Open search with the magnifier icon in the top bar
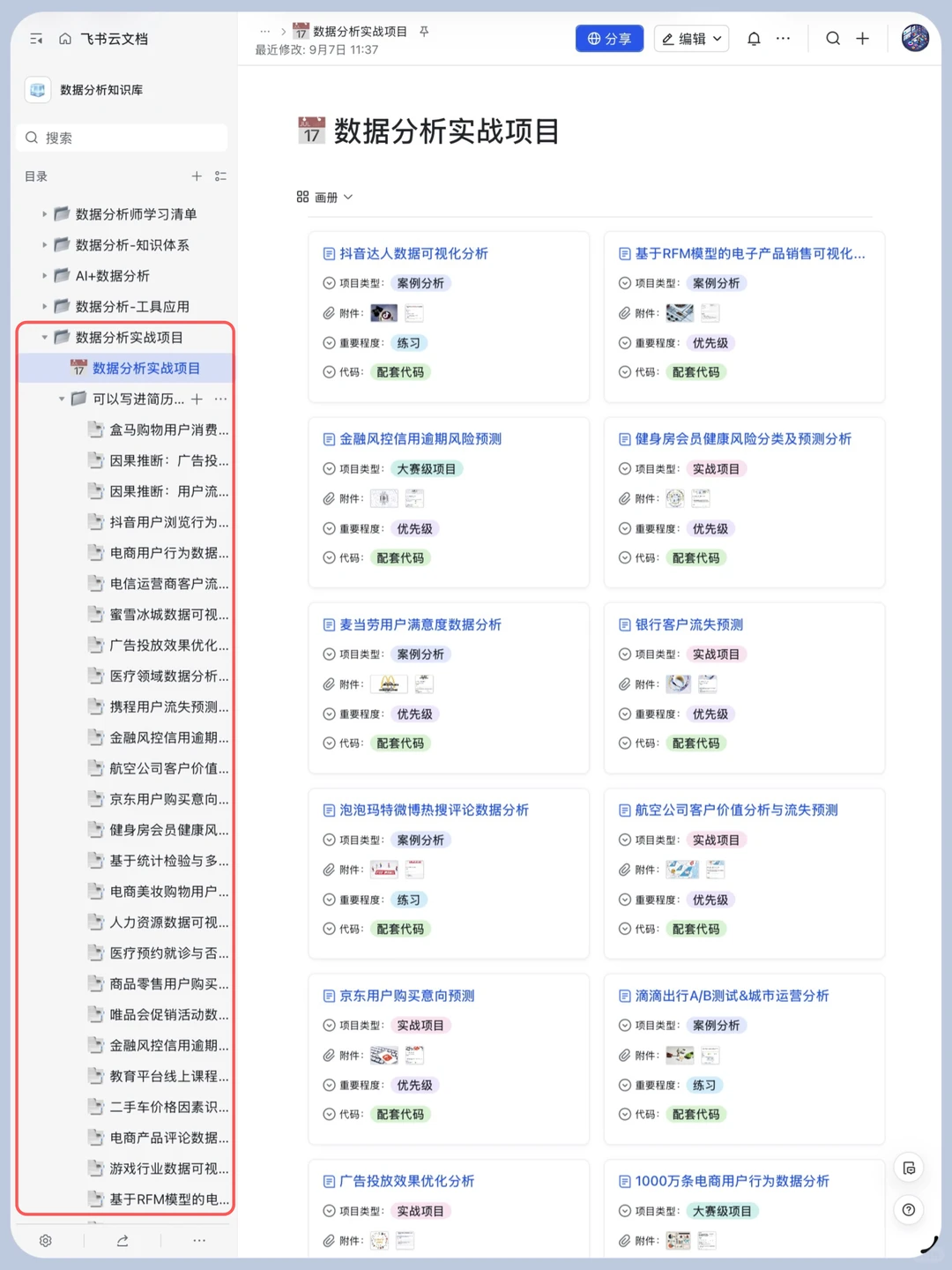The image size is (952, 1270). (833, 39)
